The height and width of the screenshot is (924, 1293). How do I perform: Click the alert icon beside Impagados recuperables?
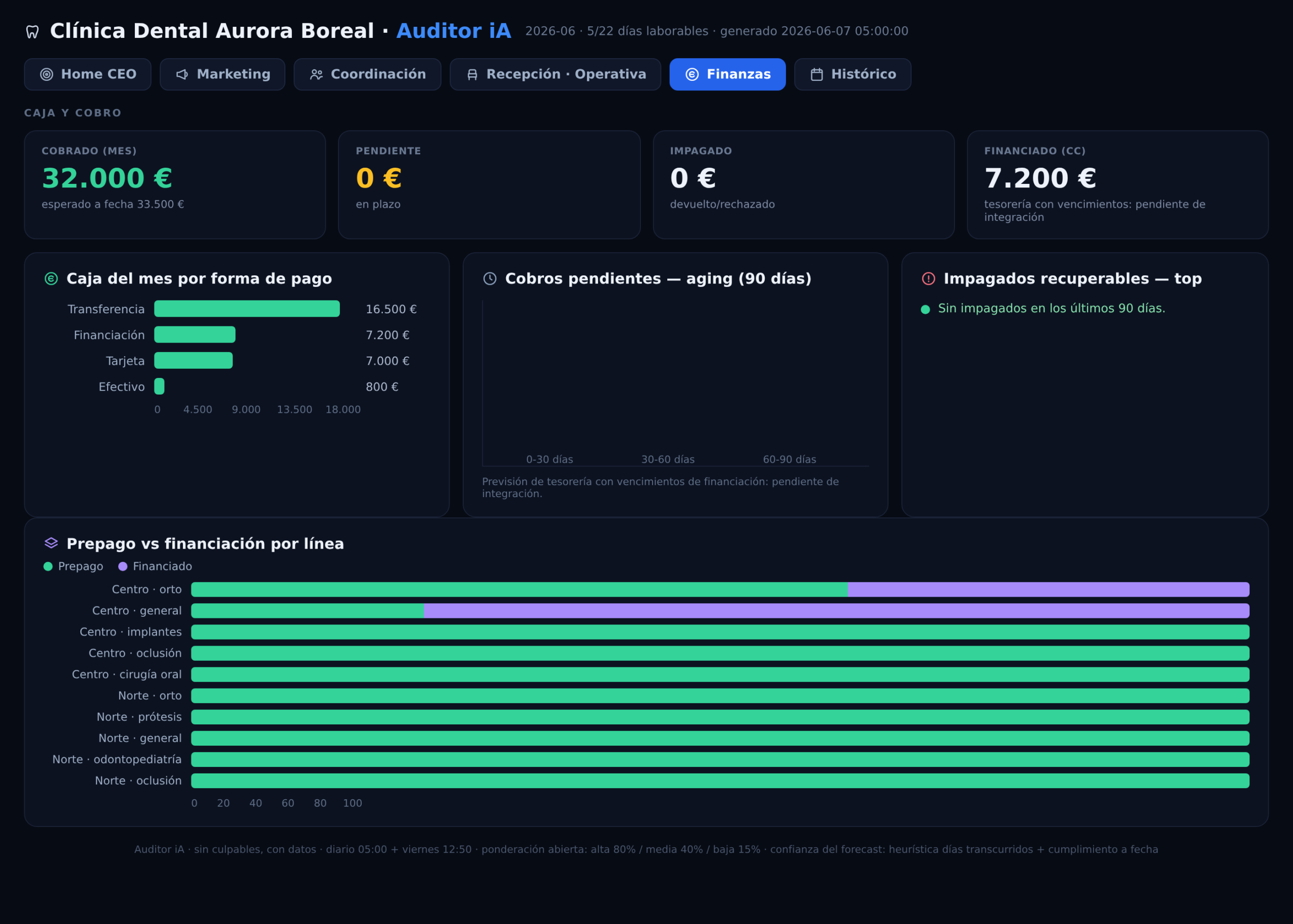pyautogui.click(x=928, y=279)
